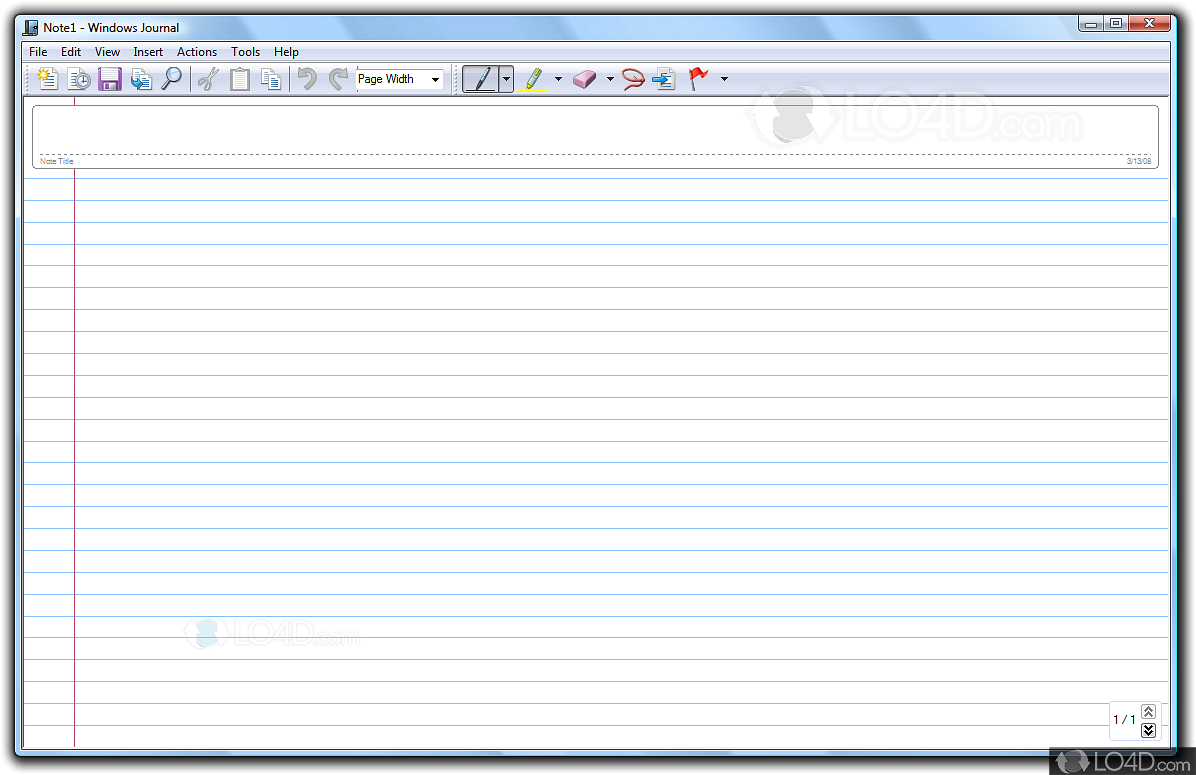Select the Lasso Selection tool
1196x775 pixels.
click(x=633, y=79)
